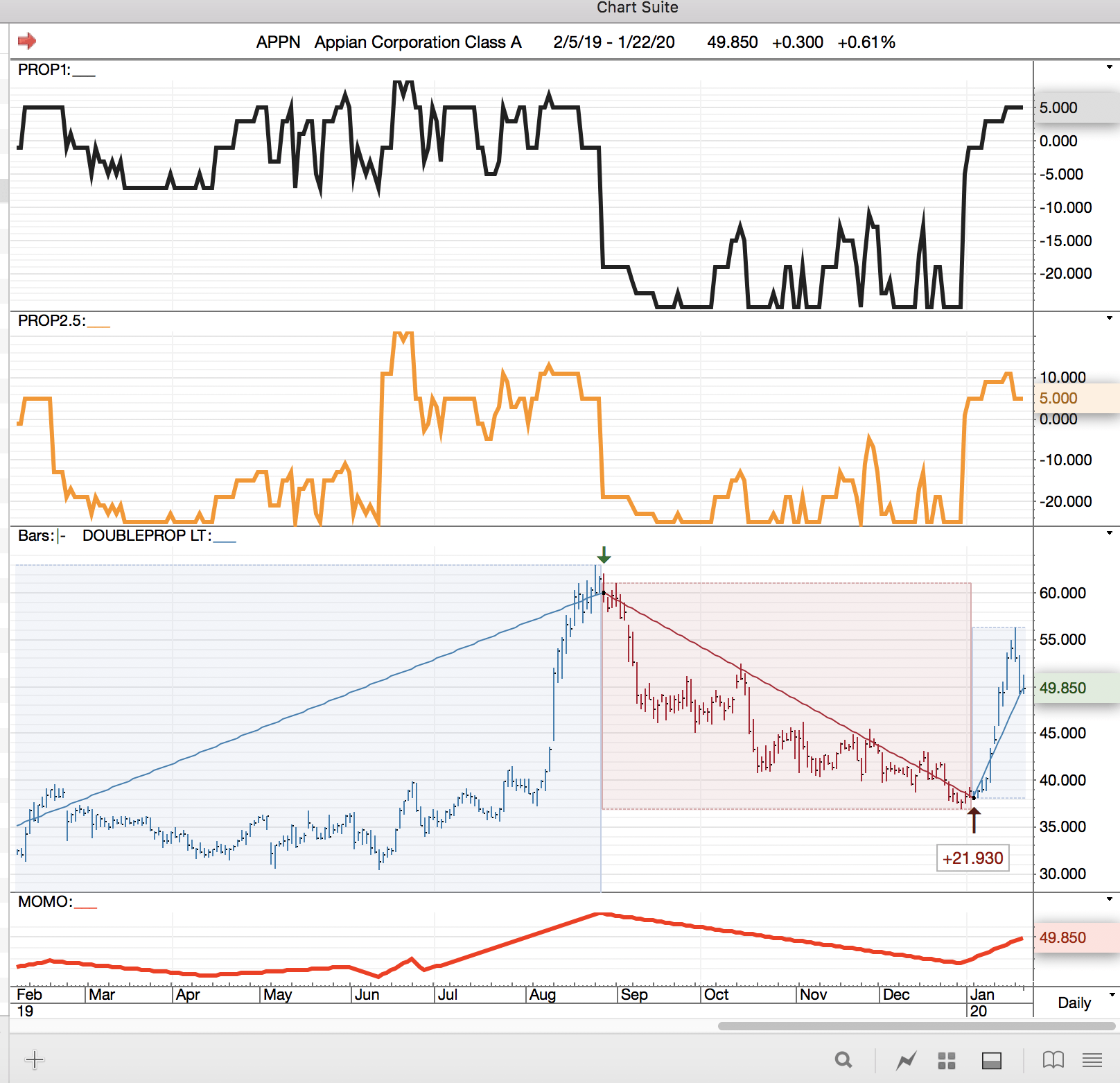Click the MOMO red line color swatch
The image size is (1120, 1083).
[x=85, y=907]
